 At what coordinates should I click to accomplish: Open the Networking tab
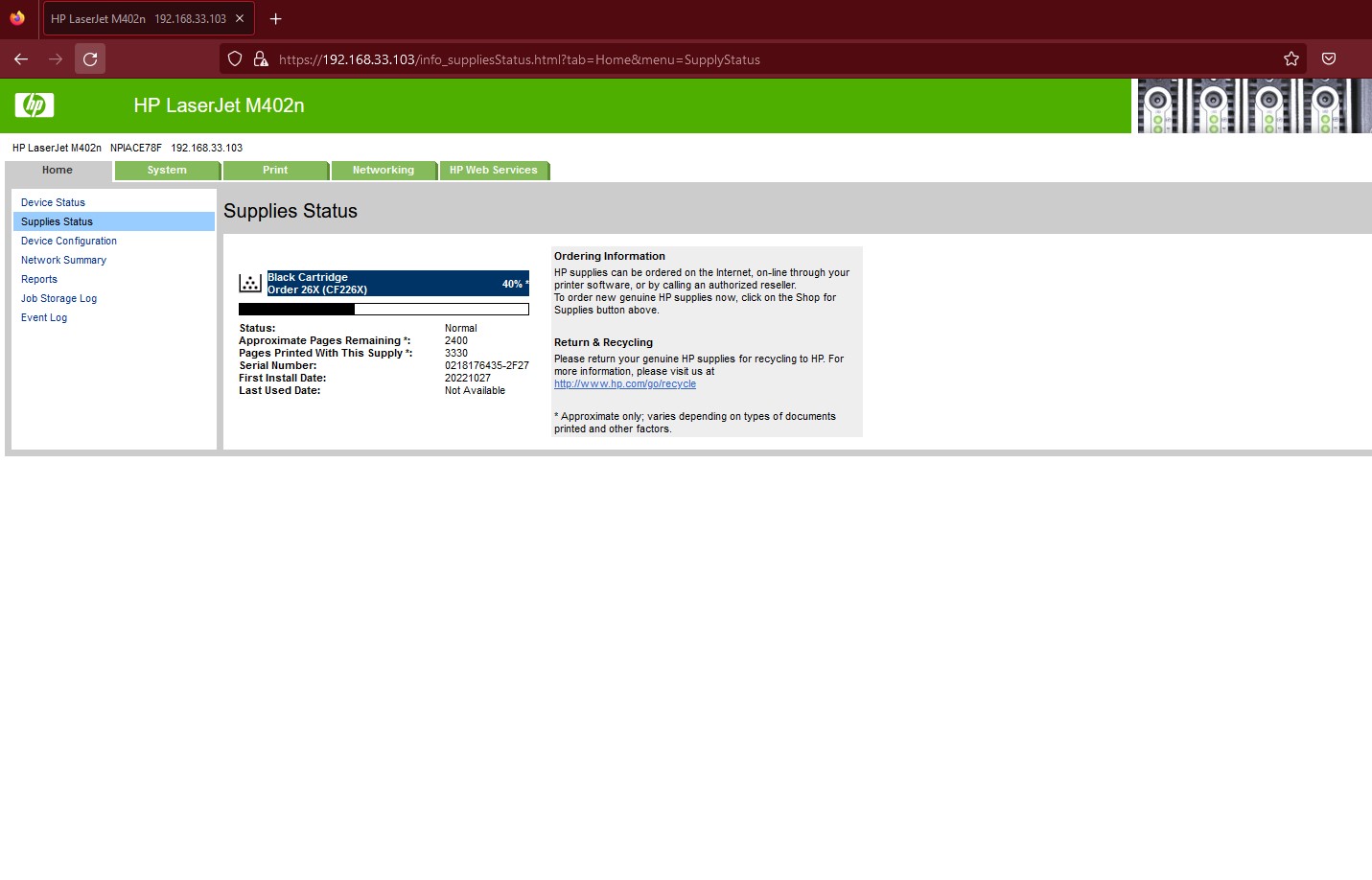383,171
